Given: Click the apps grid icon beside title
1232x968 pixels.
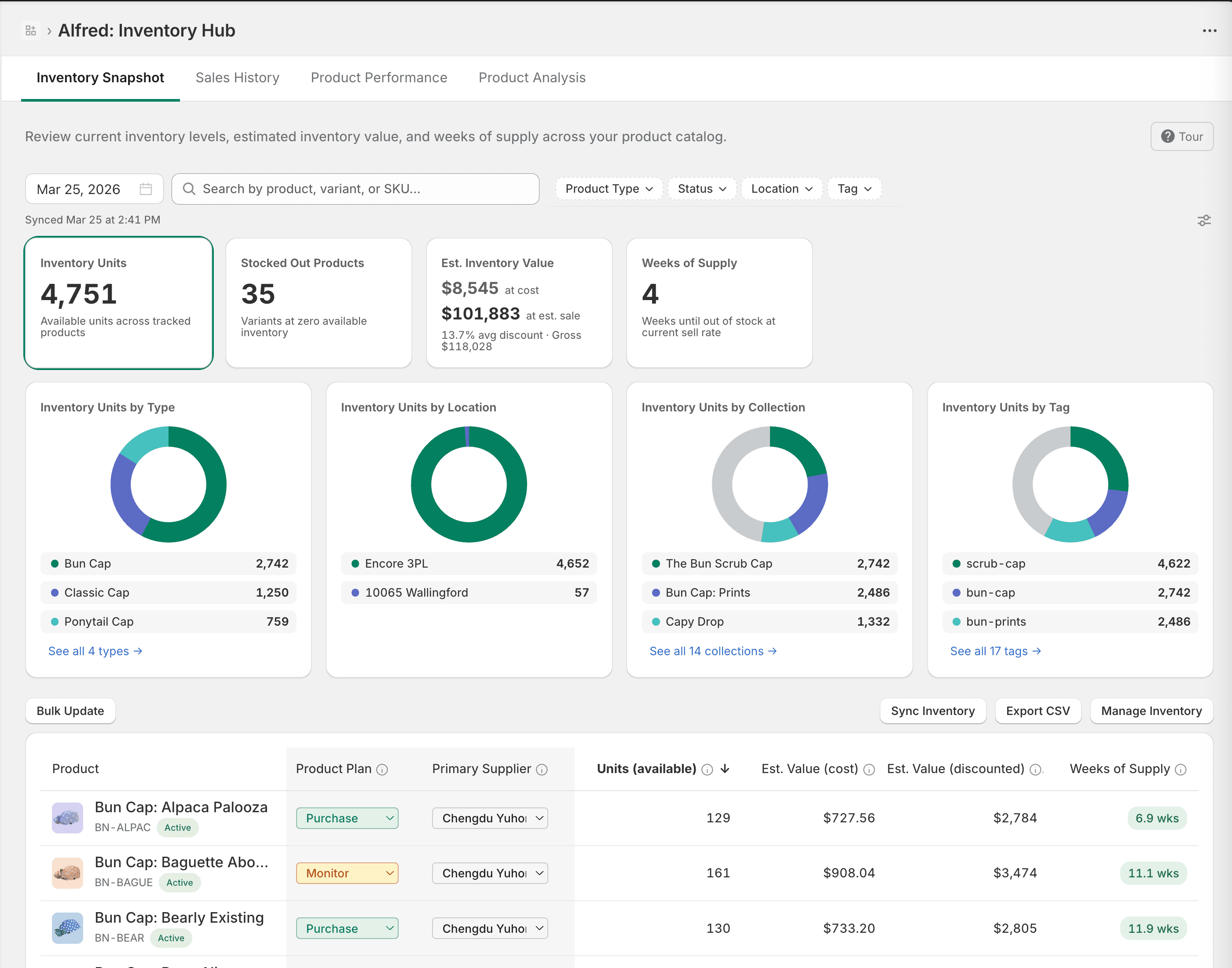Looking at the screenshot, I should [x=31, y=31].
